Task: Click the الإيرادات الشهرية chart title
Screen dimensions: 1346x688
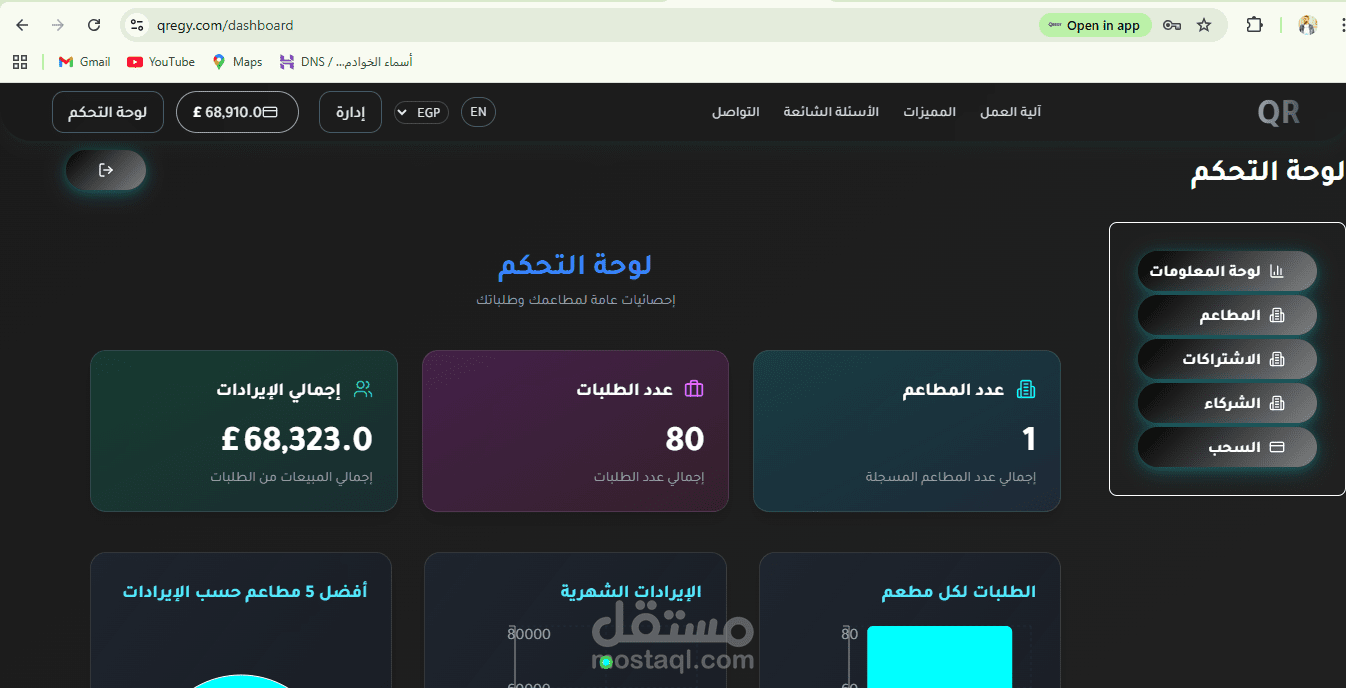Action: pyautogui.click(x=630, y=592)
